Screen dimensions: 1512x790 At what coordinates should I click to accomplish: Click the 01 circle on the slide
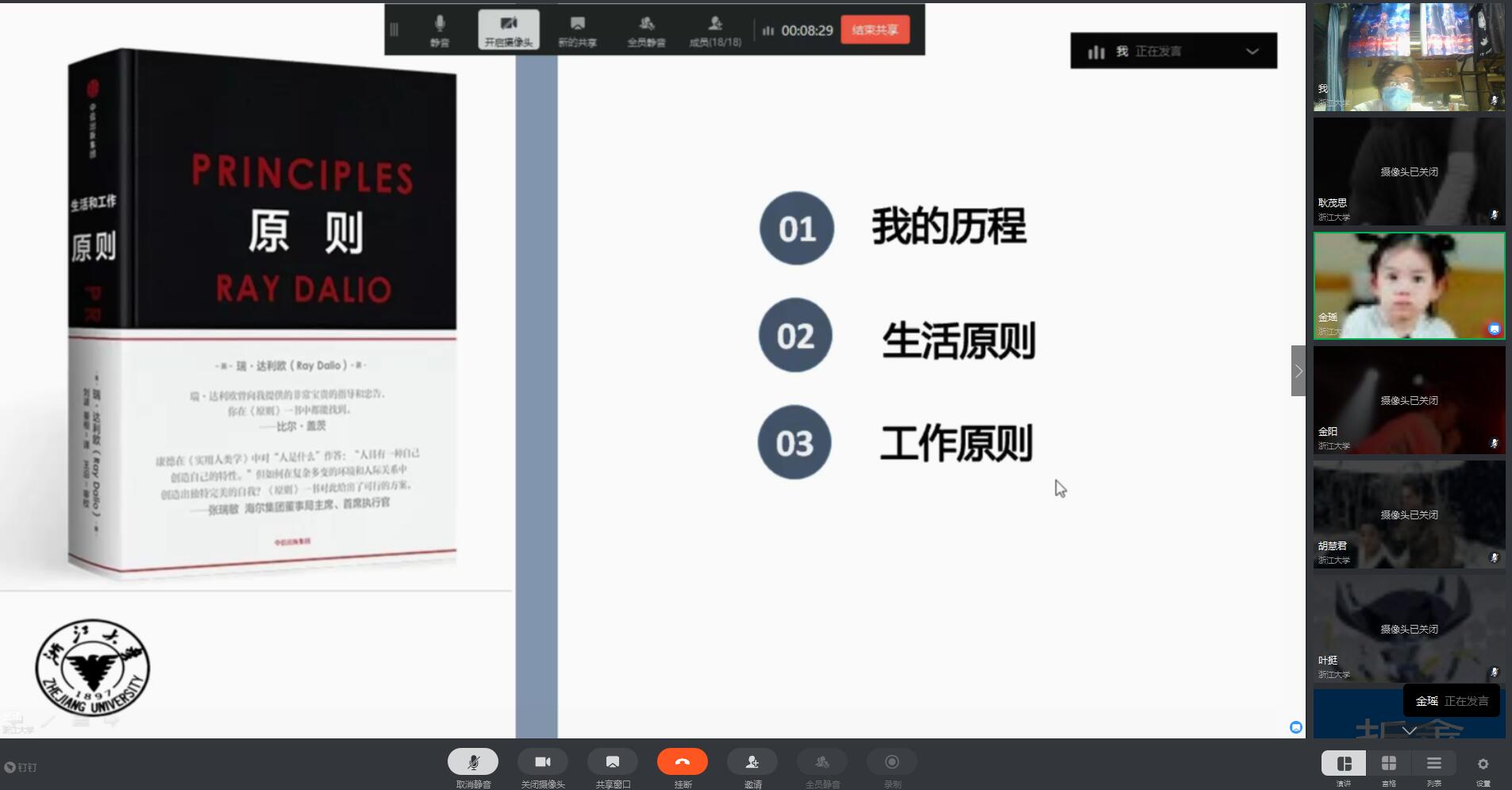pyautogui.click(x=797, y=229)
